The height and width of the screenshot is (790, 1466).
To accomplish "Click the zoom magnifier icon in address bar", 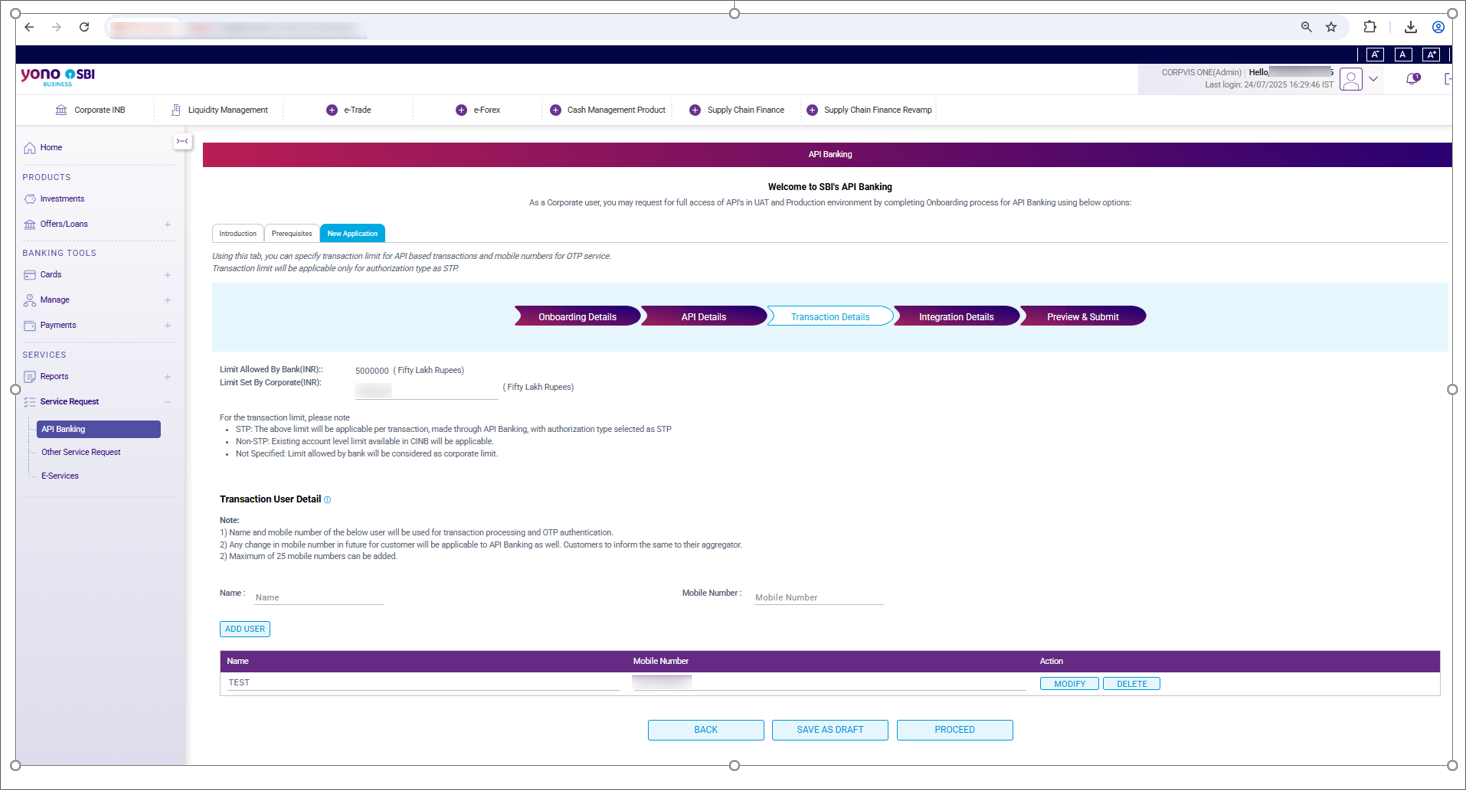I will (x=1306, y=27).
